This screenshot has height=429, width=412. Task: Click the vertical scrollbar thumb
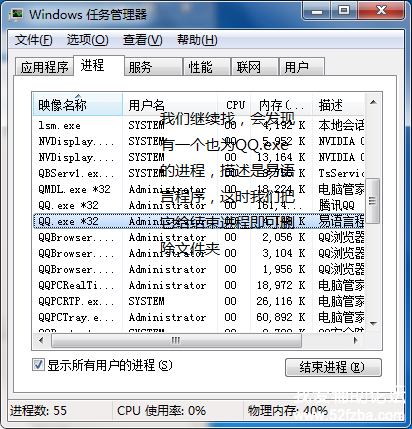pos(373,201)
